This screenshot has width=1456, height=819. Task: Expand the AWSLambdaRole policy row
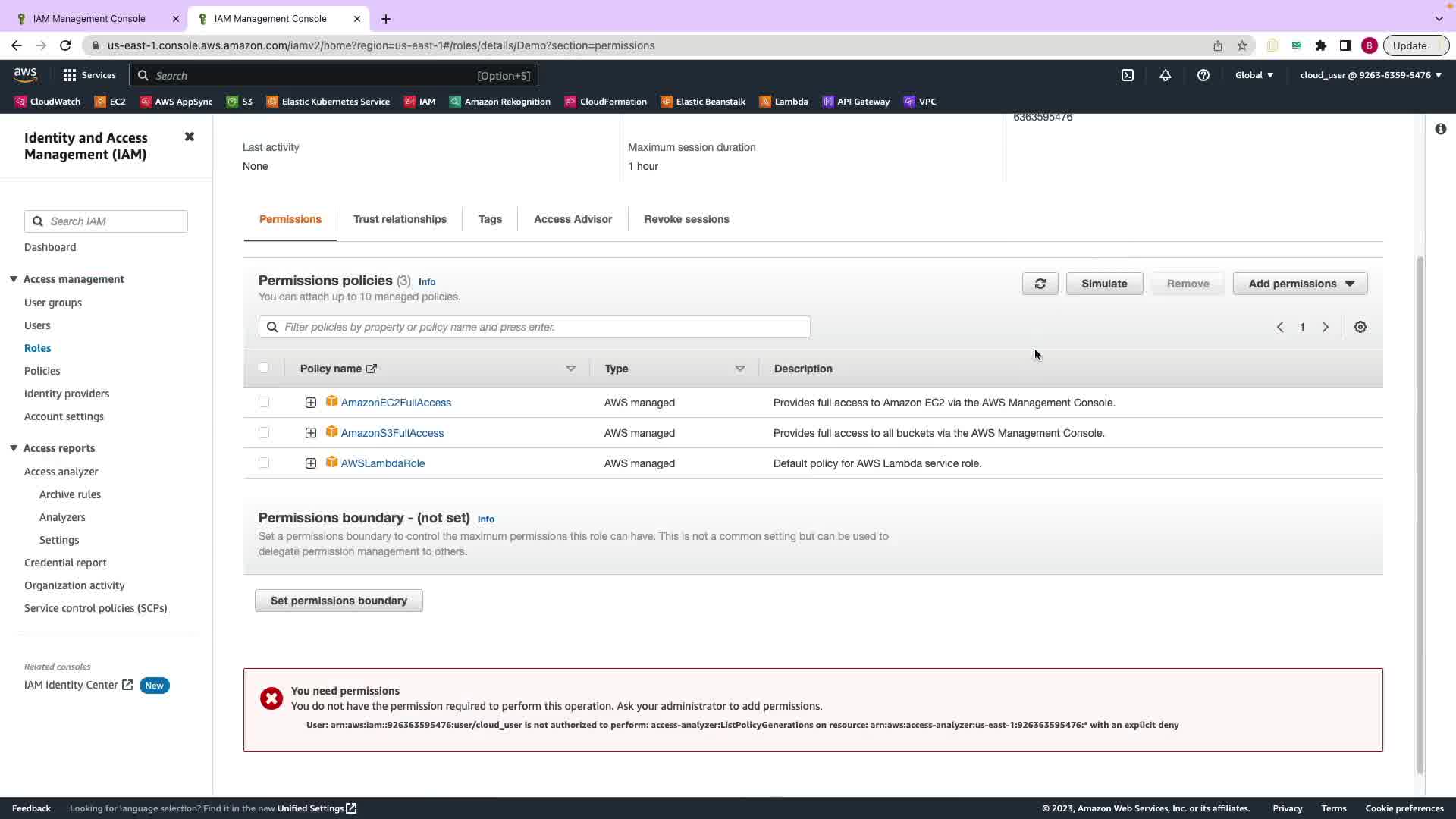[x=311, y=463]
